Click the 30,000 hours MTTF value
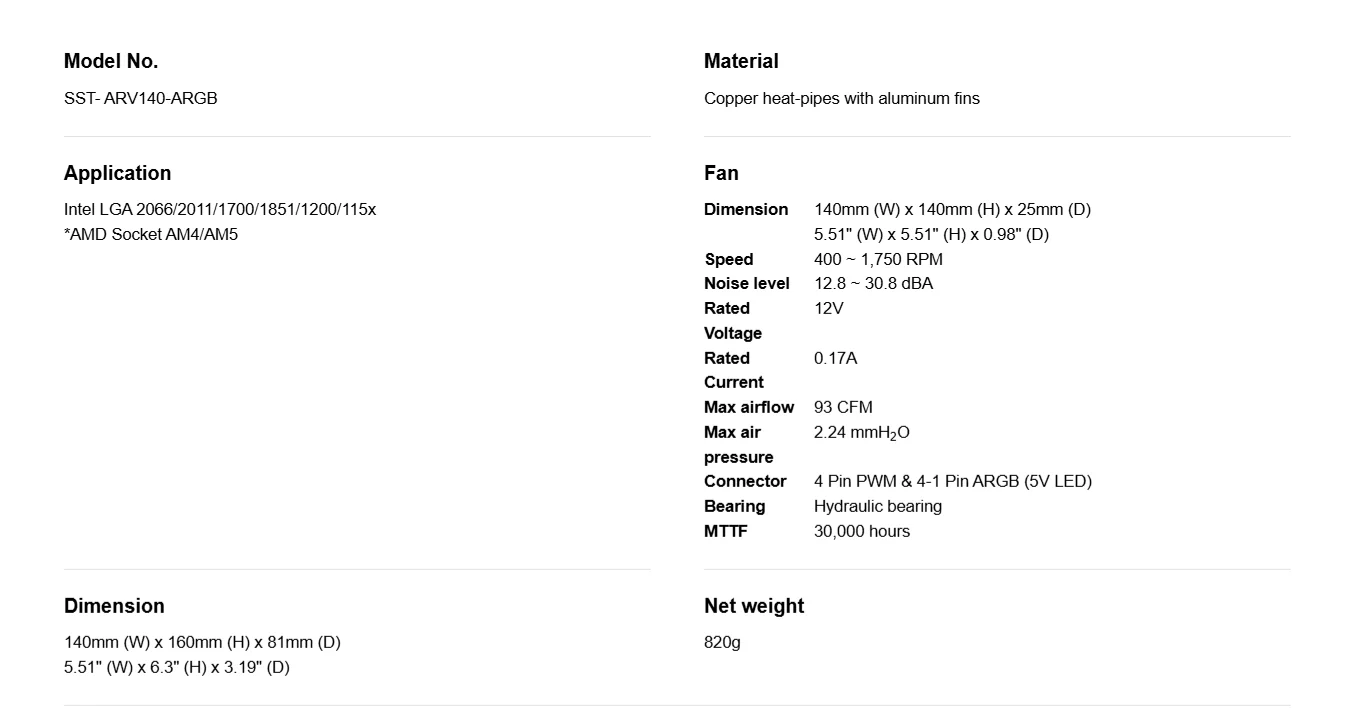1352x708 pixels. pos(862,531)
